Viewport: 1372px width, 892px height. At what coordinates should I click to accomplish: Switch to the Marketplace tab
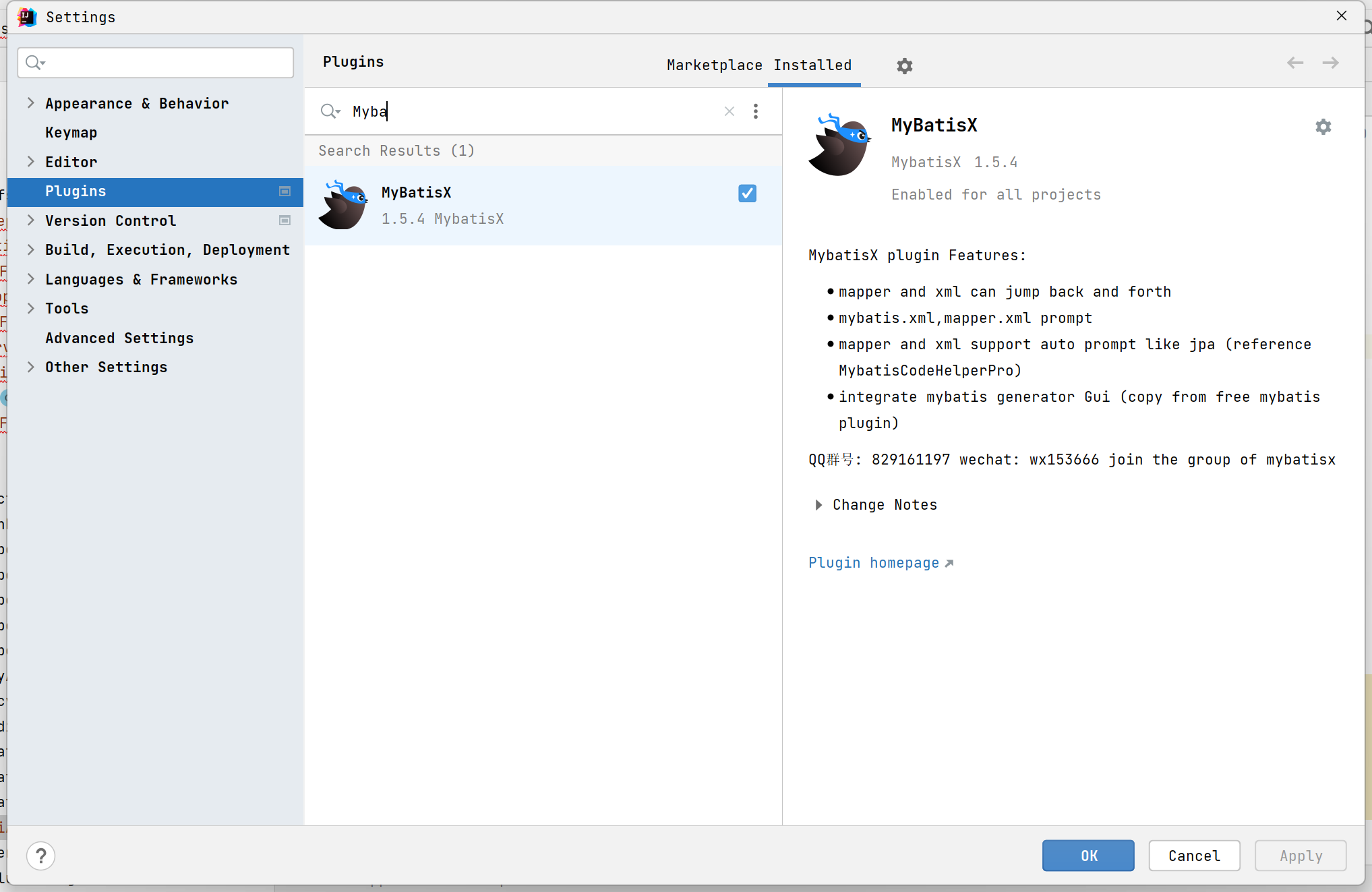pyautogui.click(x=714, y=65)
